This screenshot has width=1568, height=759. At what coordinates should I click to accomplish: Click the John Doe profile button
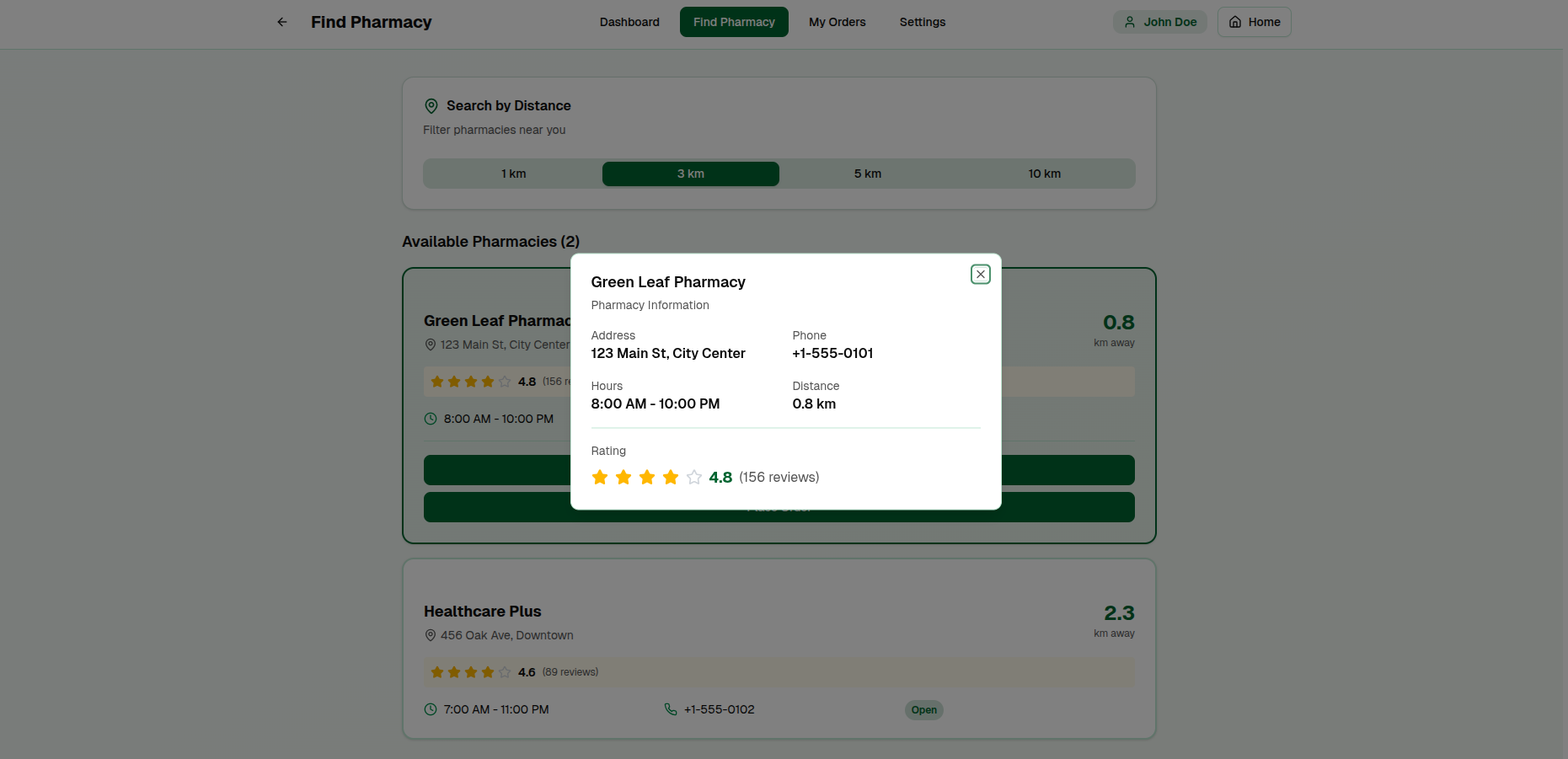(1159, 22)
